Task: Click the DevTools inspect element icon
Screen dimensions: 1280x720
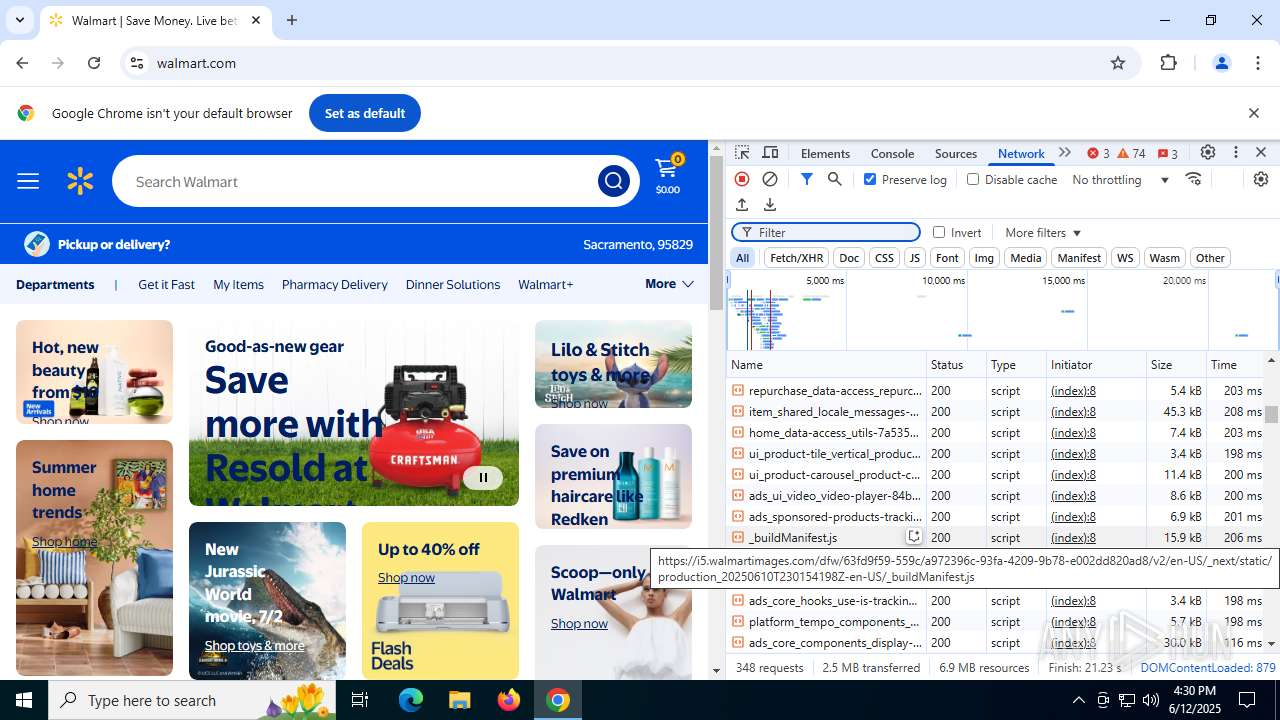Action: [x=742, y=153]
